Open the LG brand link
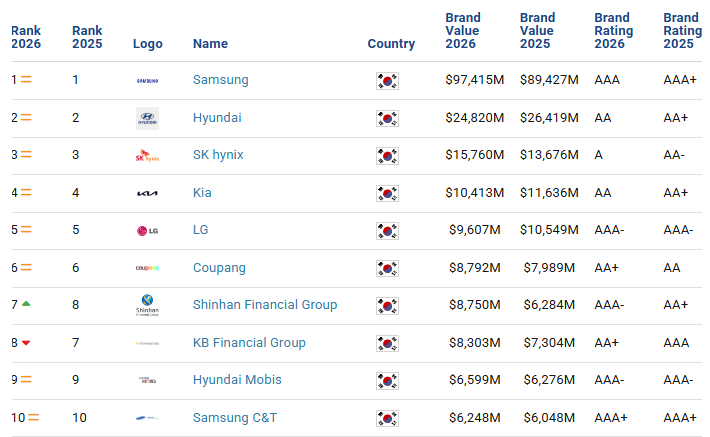Image resolution: width=710 pixels, height=437 pixels. [x=200, y=230]
